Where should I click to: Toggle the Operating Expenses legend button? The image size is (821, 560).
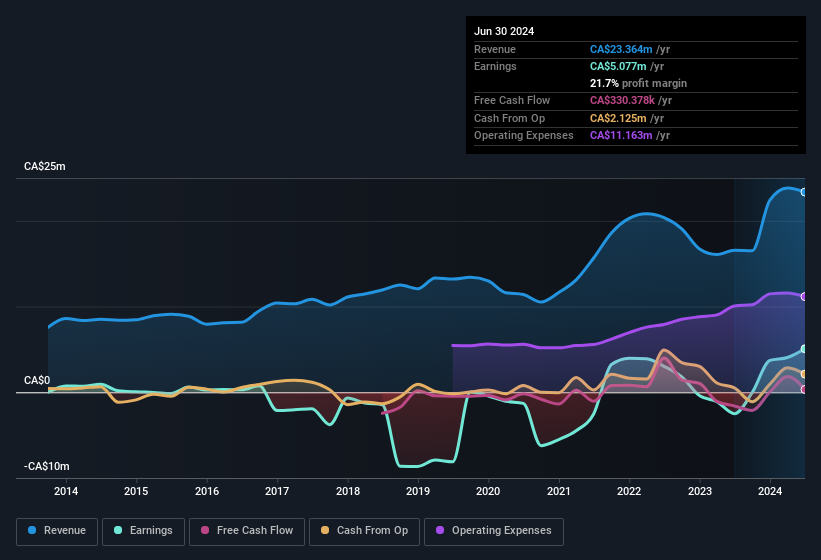[x=493, y=531]
